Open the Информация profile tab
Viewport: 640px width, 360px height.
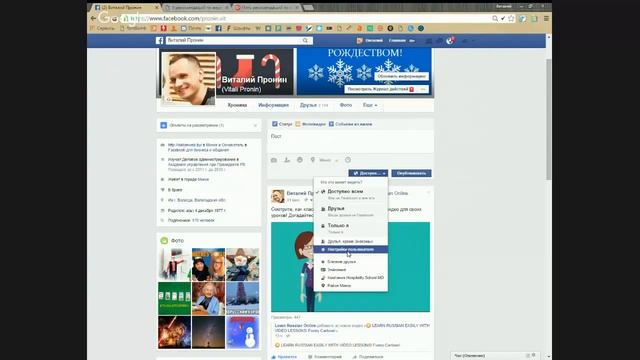(x=273, y=105)
